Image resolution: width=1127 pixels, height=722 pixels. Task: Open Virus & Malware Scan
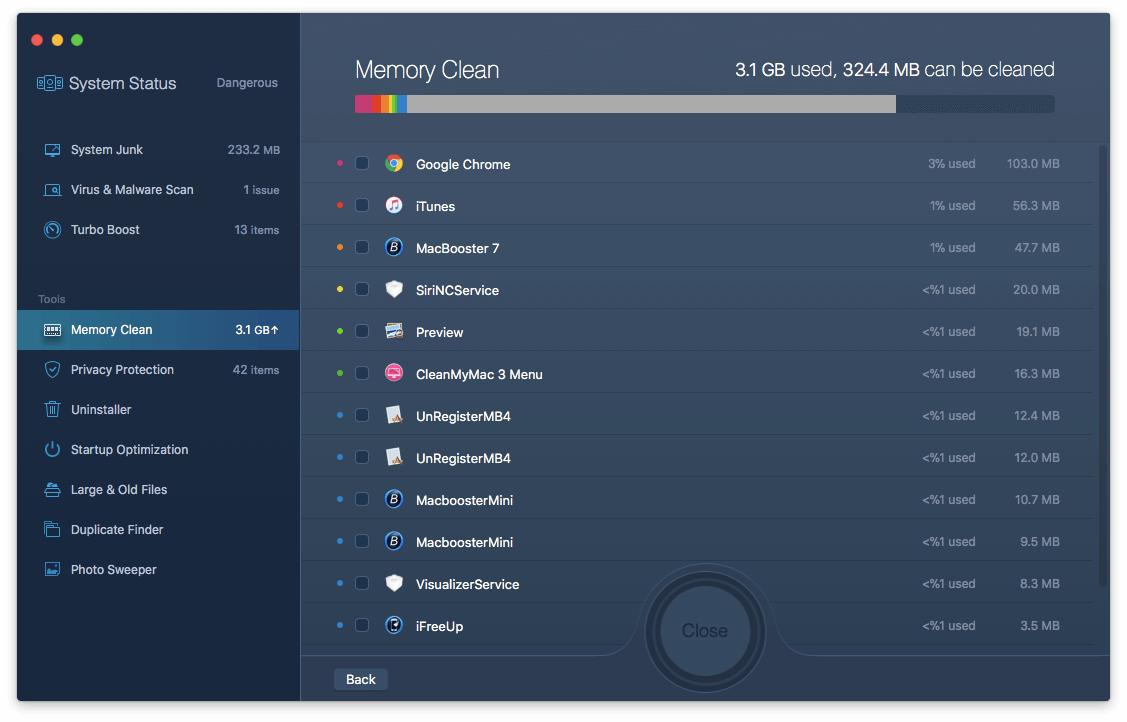coord(158,190)
